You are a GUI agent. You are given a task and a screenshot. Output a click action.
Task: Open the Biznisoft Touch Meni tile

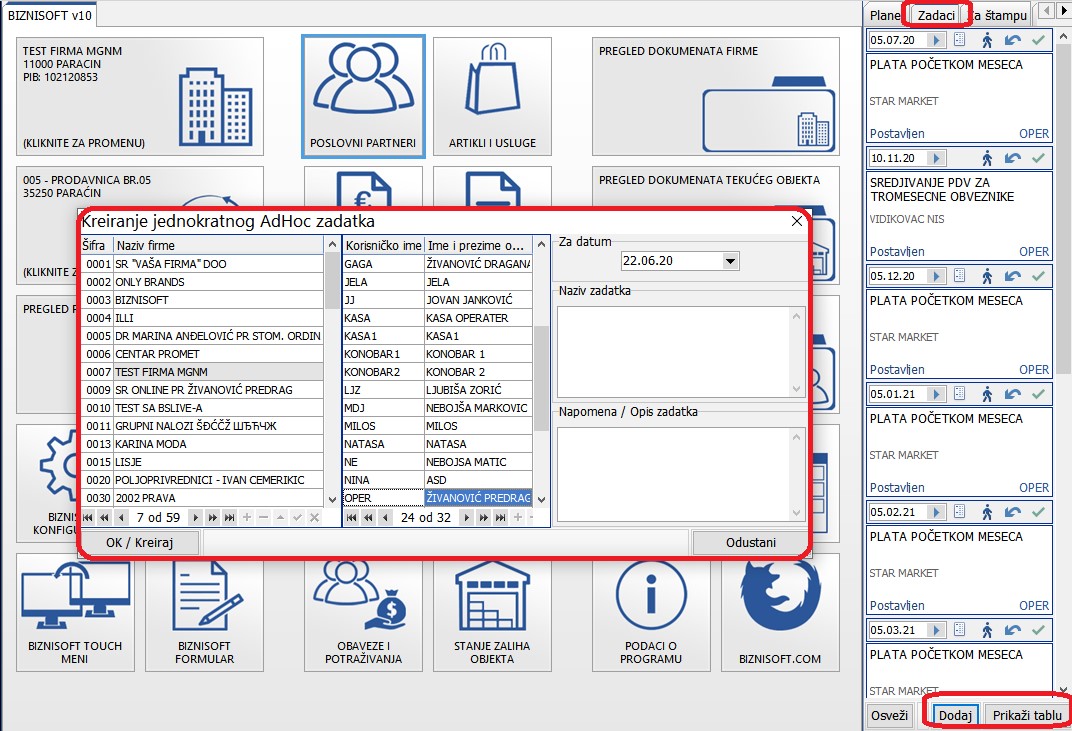tap(75, 612)
